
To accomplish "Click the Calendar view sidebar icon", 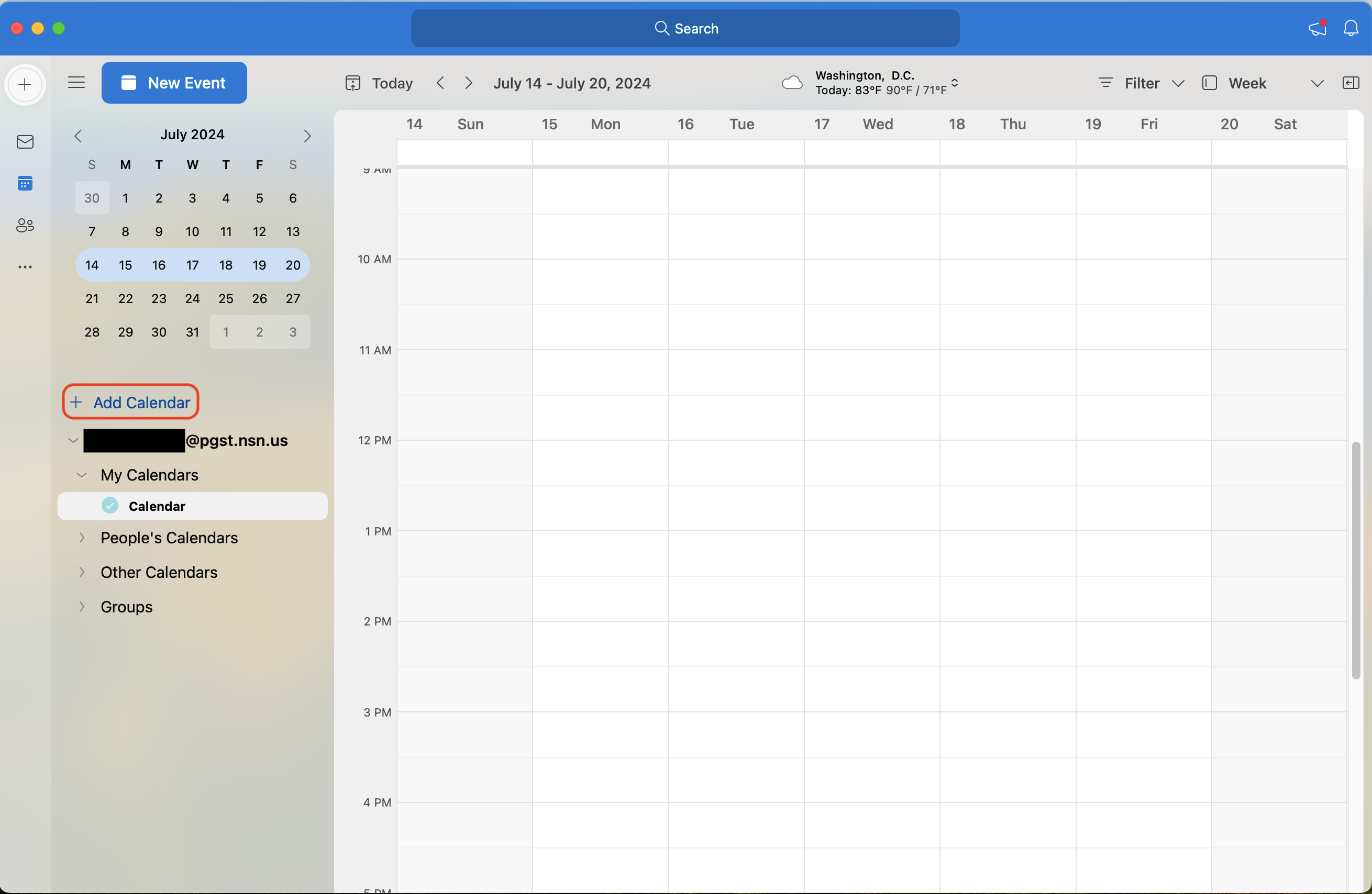I will point(25,184).
